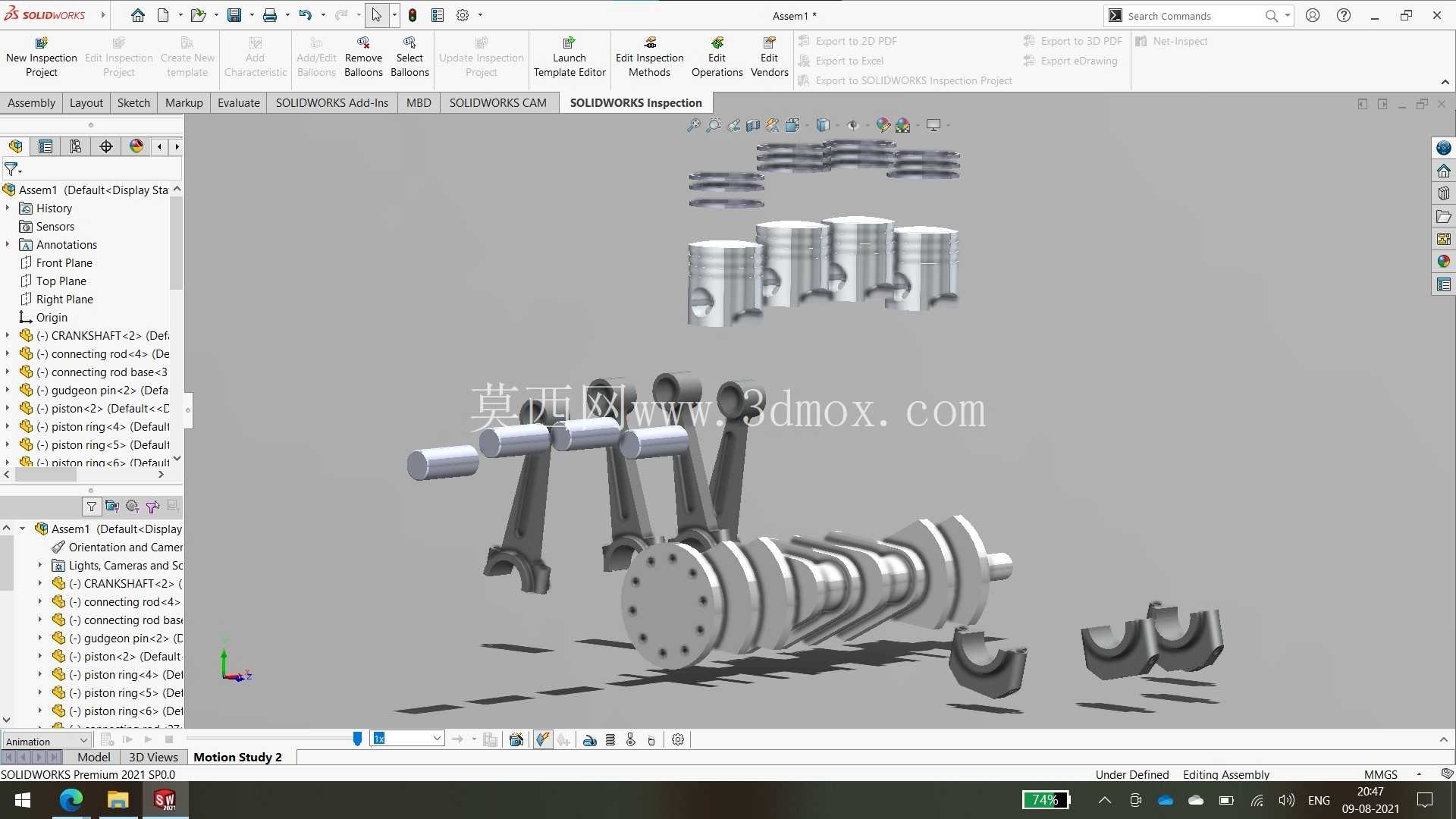Switch to the Model tab at bottom
Viewport: 1456px width, 819px height.
click(94, 757)
